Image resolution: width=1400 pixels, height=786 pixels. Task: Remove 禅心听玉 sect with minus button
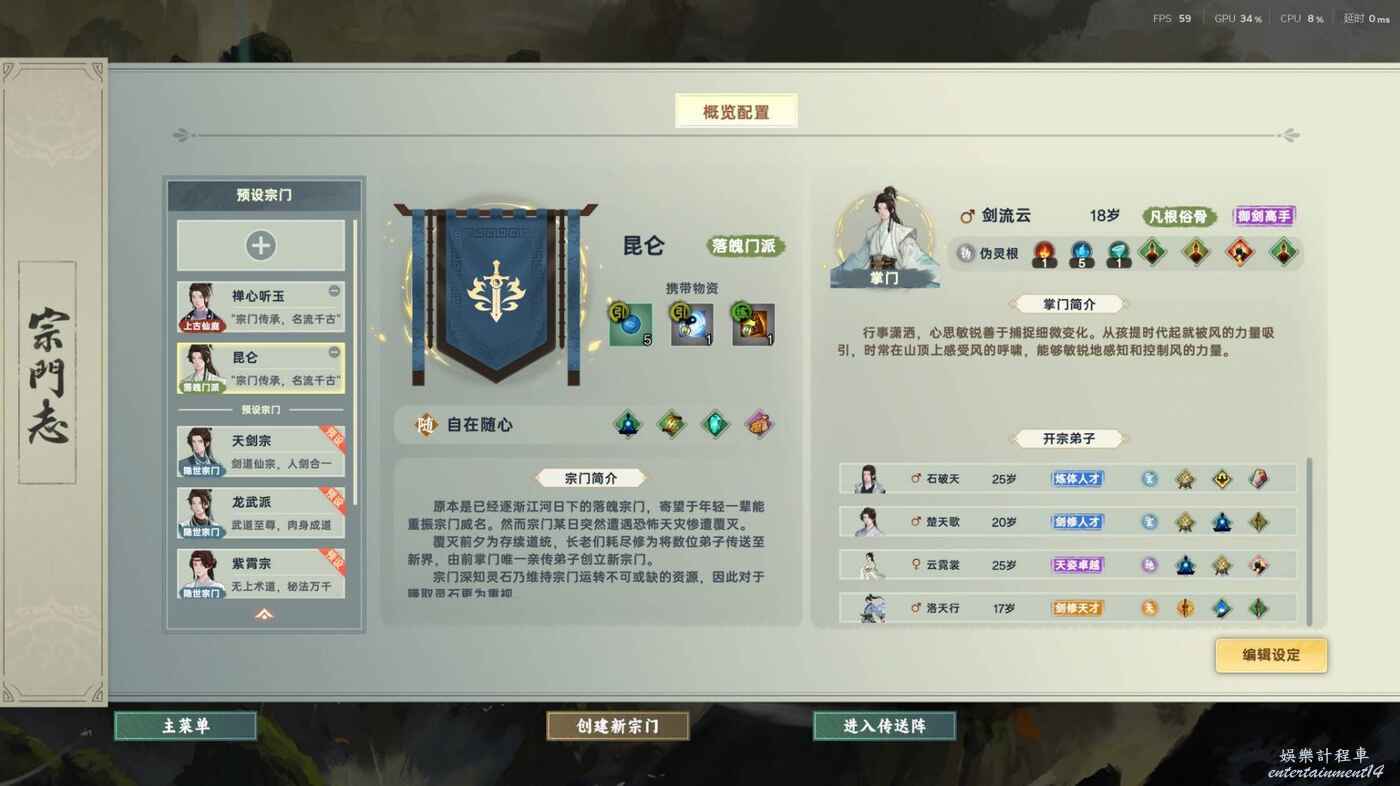334,291
